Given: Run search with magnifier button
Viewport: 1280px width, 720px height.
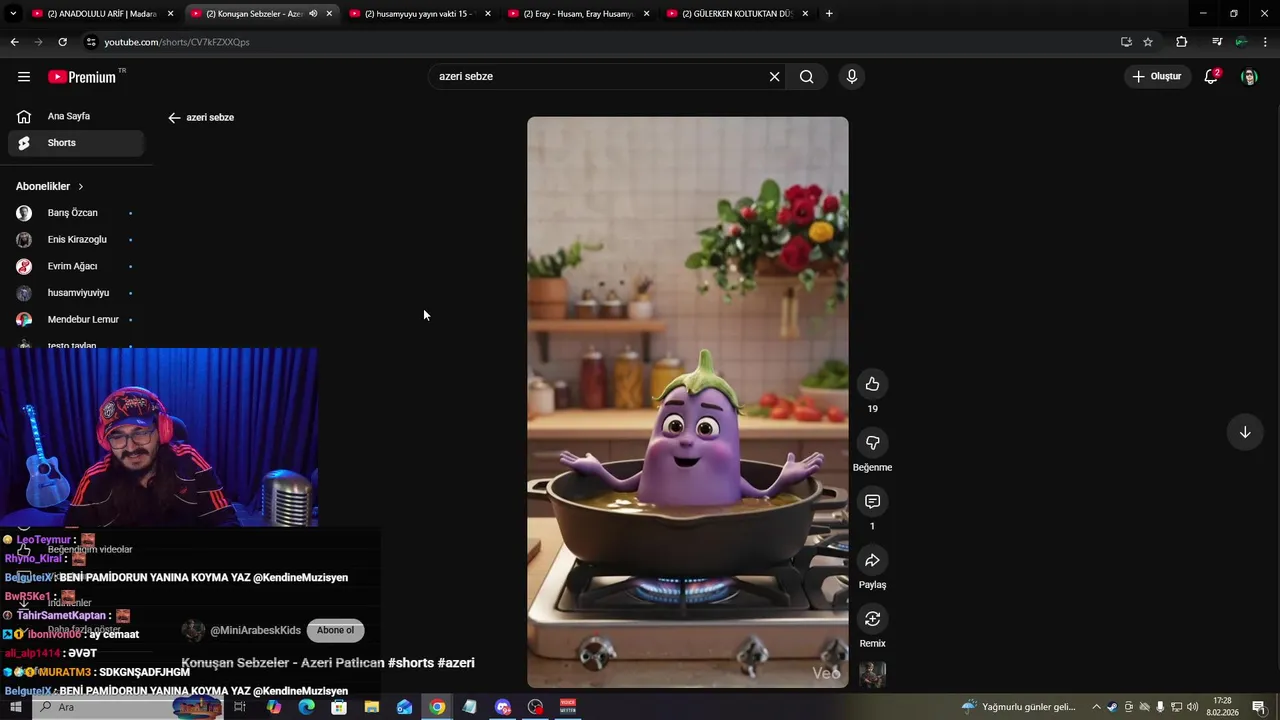Looking at the screenshot, I should 807,77.
